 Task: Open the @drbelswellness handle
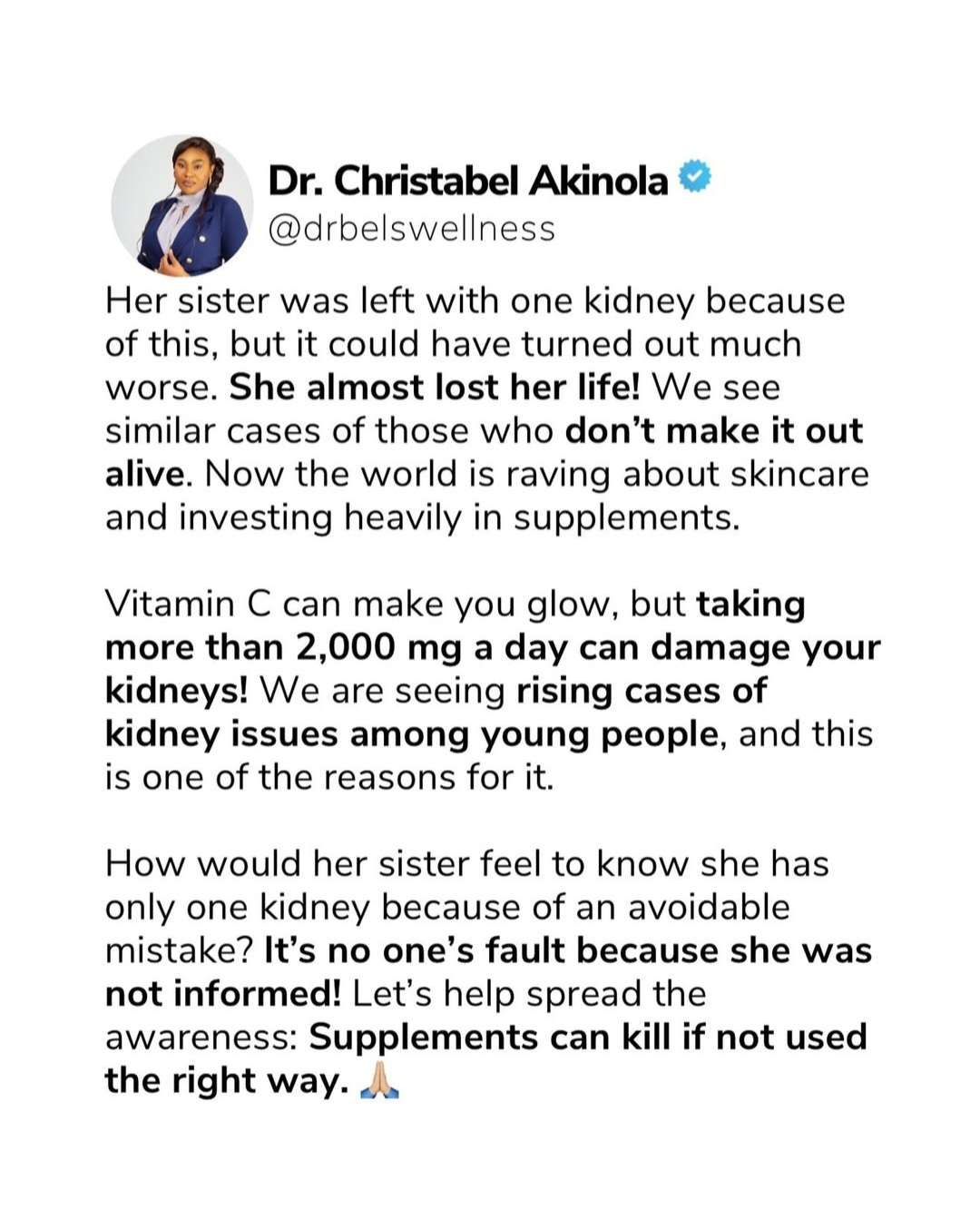[412, 229]
